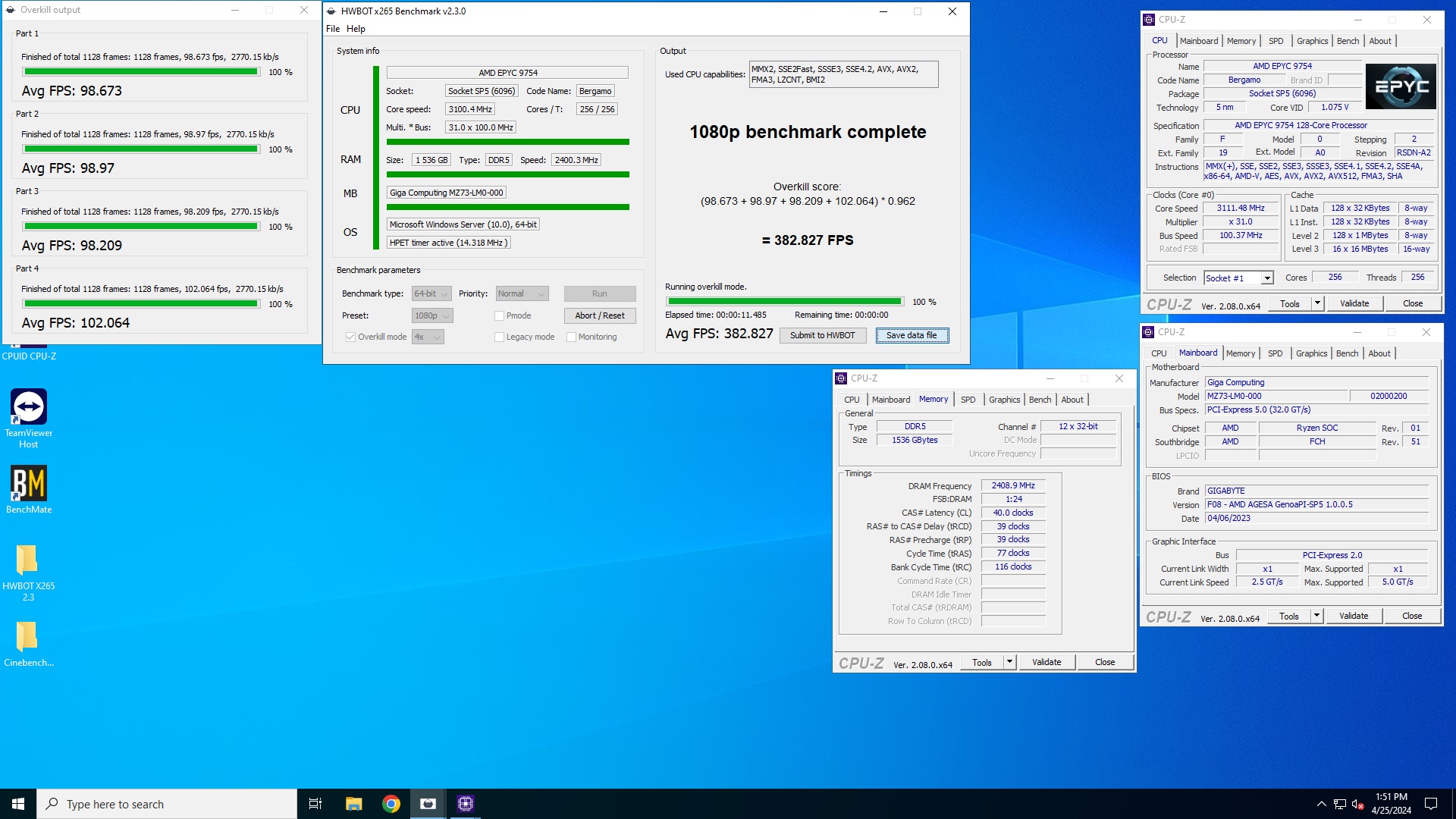This screenshot has width=1456, height=819.
Task: Toggle the Monitoring checkbox
Action: coord(571,337)
